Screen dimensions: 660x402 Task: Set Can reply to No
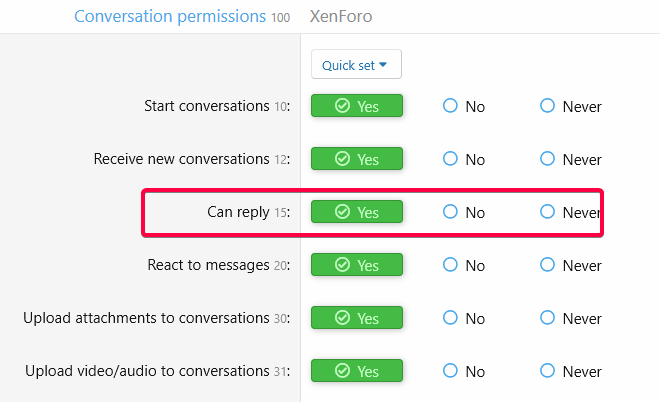pyautogui.click(x=450, y=212)
